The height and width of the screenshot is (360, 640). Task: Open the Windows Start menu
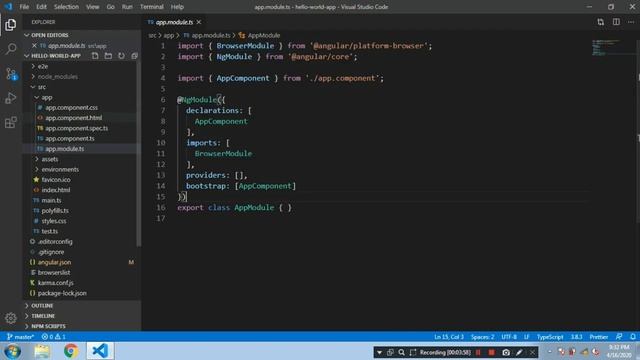(x=12, y=351)
